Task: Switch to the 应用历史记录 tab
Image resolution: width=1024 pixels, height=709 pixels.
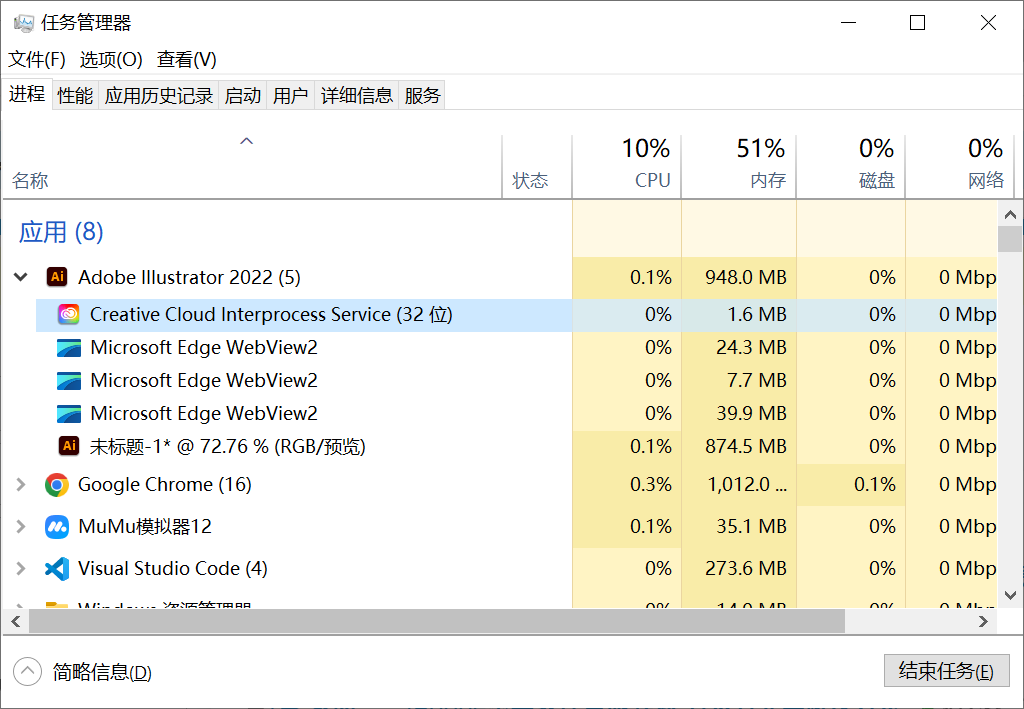Action: 159,95
